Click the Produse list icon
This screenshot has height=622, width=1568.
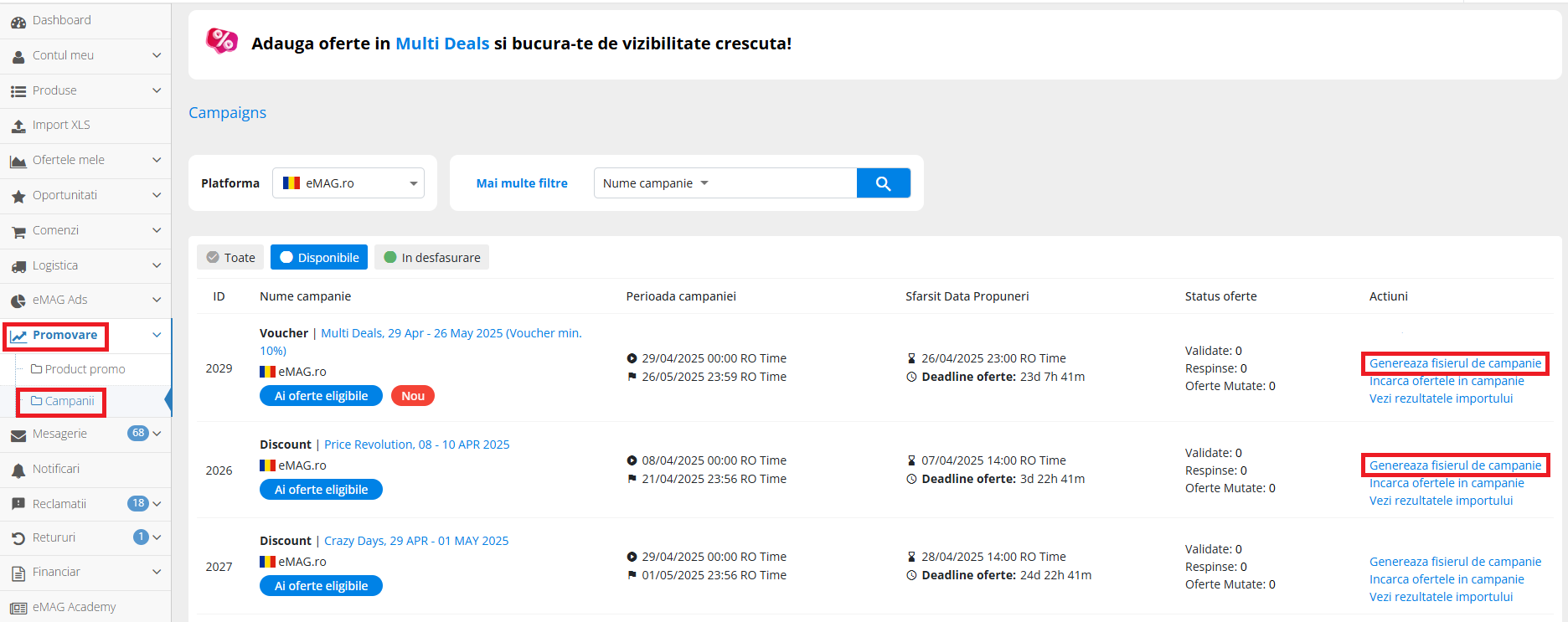[18, 91]
